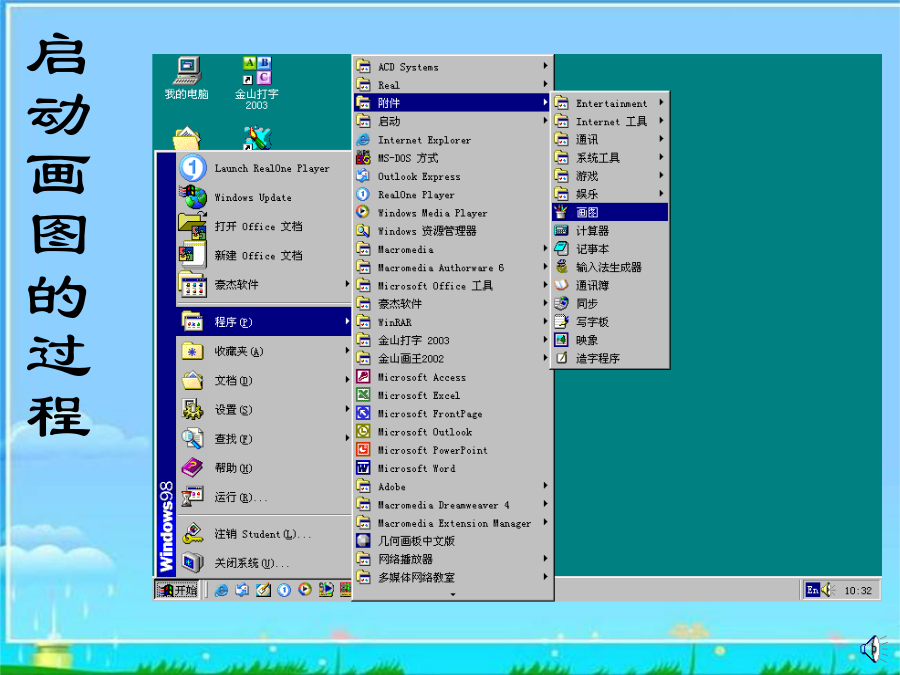Image resolution: width=900 pixels, height=675 pixels.
Task: Open Windows Update from Start menu
Action: pyautogui.click(x=263, y=197)
